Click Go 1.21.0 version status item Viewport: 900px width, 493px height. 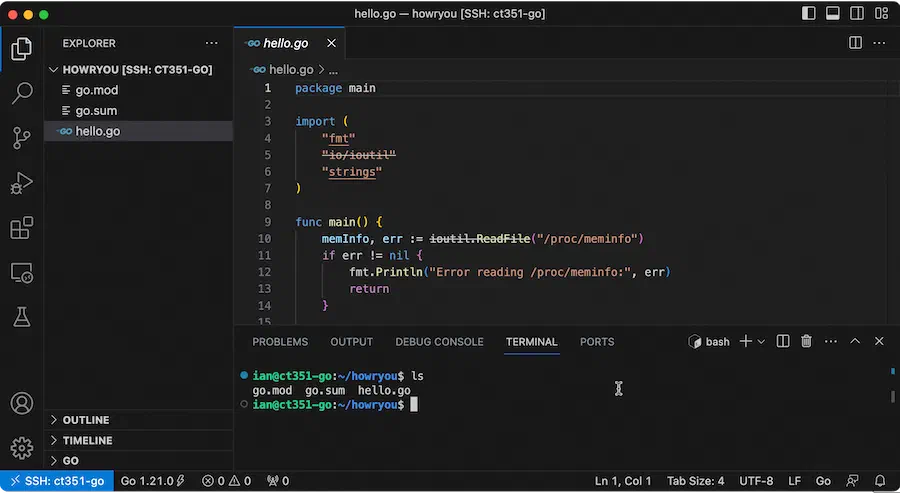[152, 481]
